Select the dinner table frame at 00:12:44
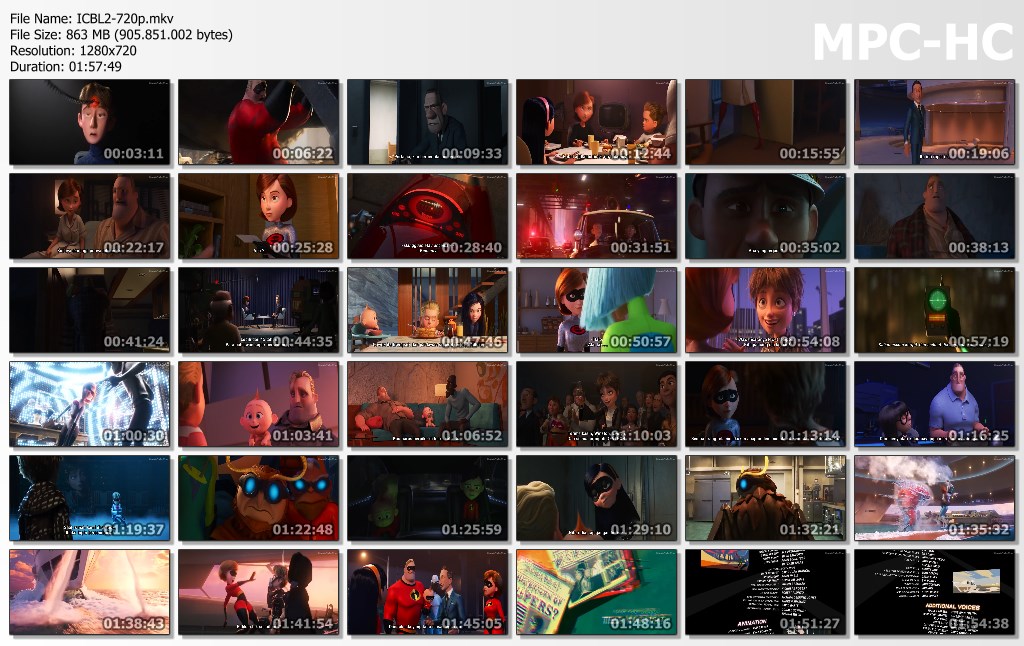Screen dimensions: 1024x646 click(x=596, y=122)
